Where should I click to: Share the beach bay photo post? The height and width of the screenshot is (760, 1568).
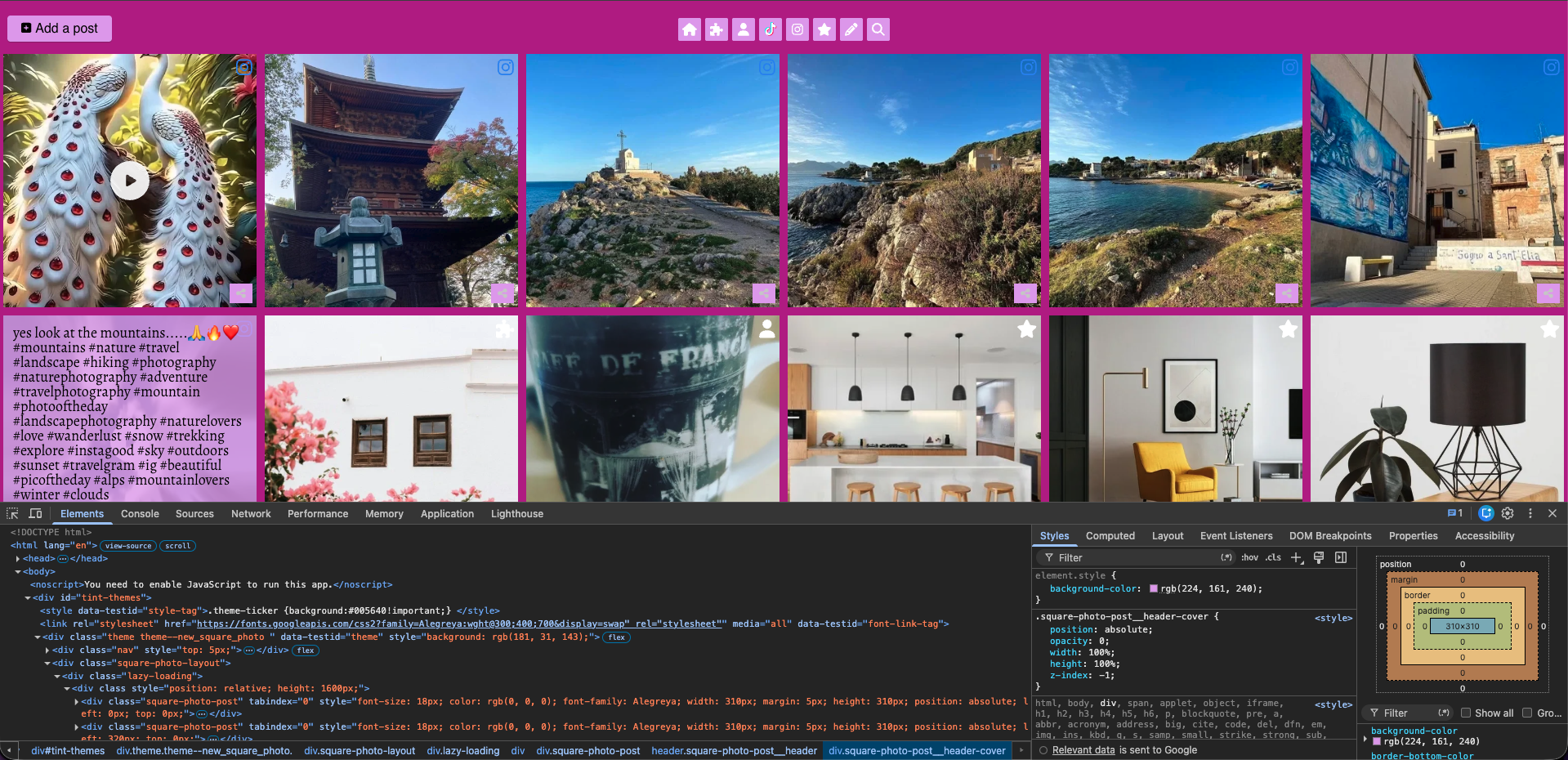click(x=1287, y=293)
